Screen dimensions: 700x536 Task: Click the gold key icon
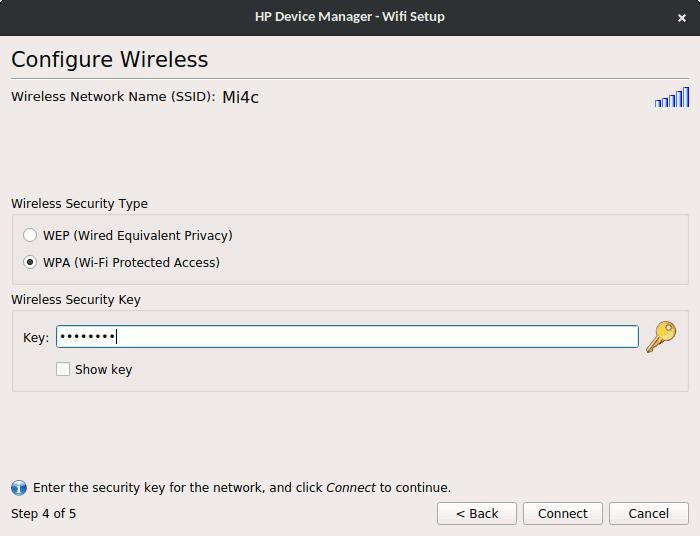coord(660,337)
